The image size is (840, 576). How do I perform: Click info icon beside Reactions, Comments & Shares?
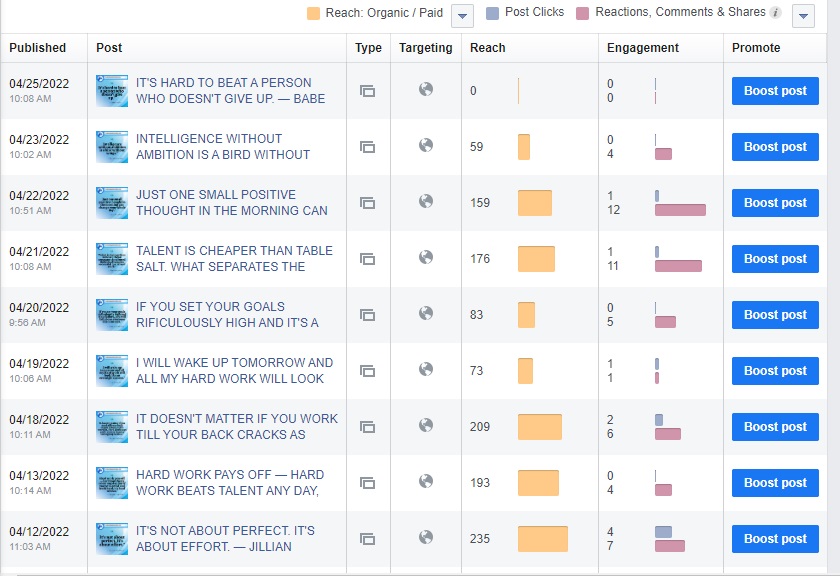776,13
